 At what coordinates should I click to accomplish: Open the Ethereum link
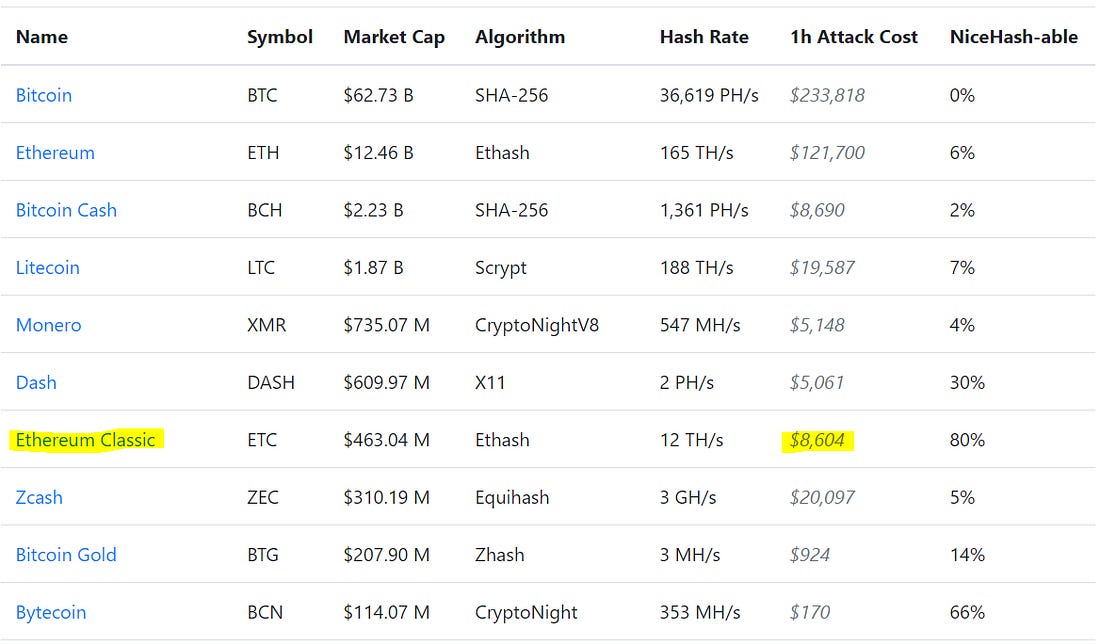[55, 153]
